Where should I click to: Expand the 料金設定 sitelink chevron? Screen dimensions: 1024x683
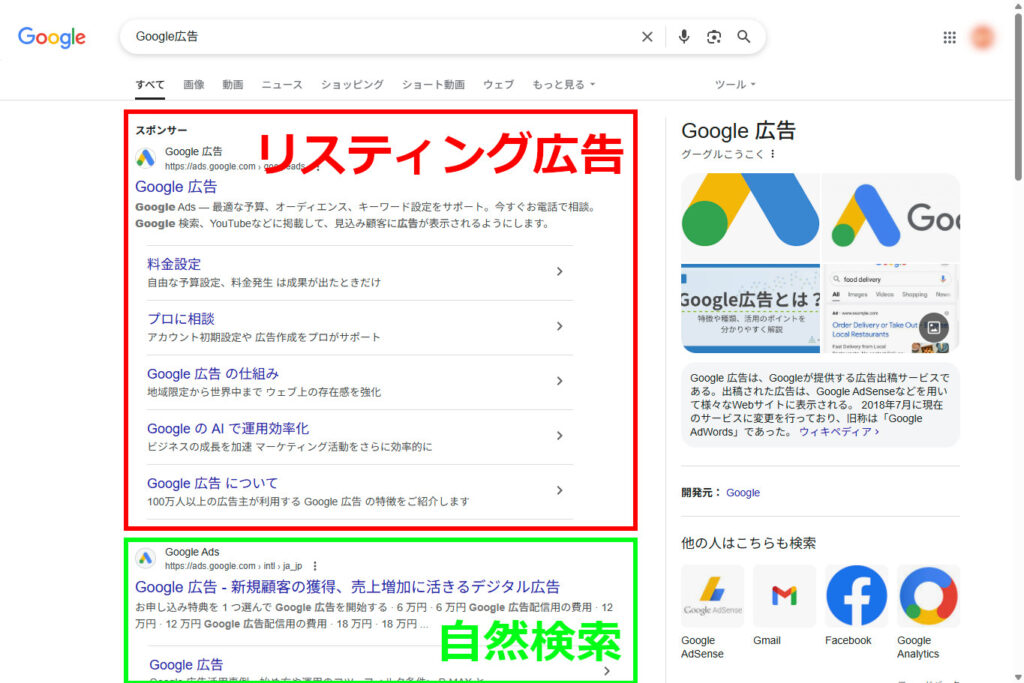click(560, 271)
